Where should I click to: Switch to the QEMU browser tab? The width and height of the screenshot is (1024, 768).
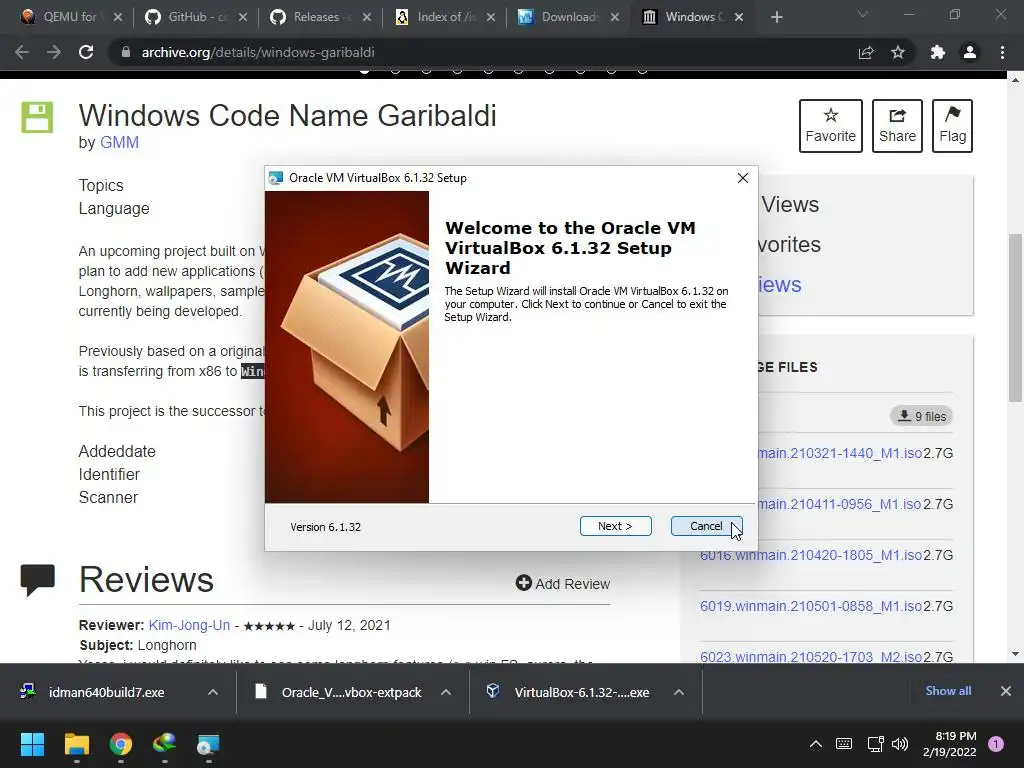68,17
